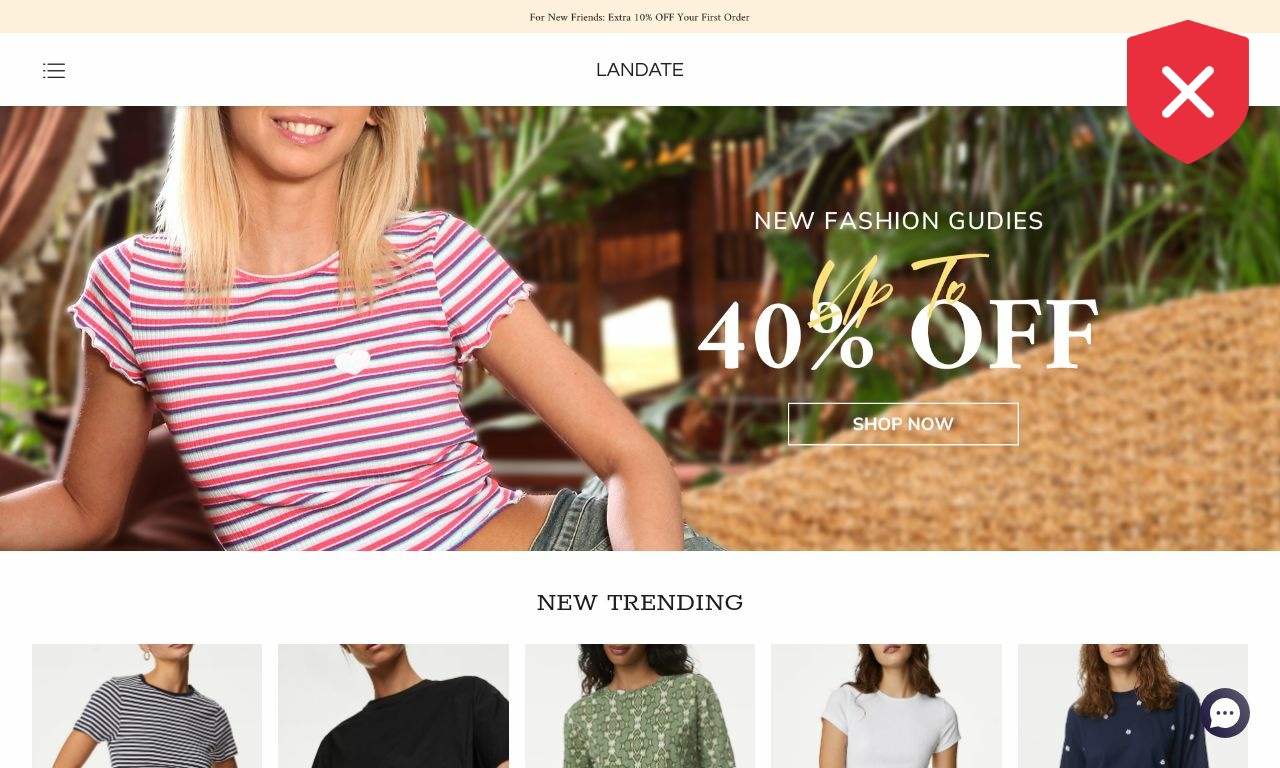Open the hamburger navigation menu
The width and height of the screenshot is (1280, 768).
[x=54, y=70]
